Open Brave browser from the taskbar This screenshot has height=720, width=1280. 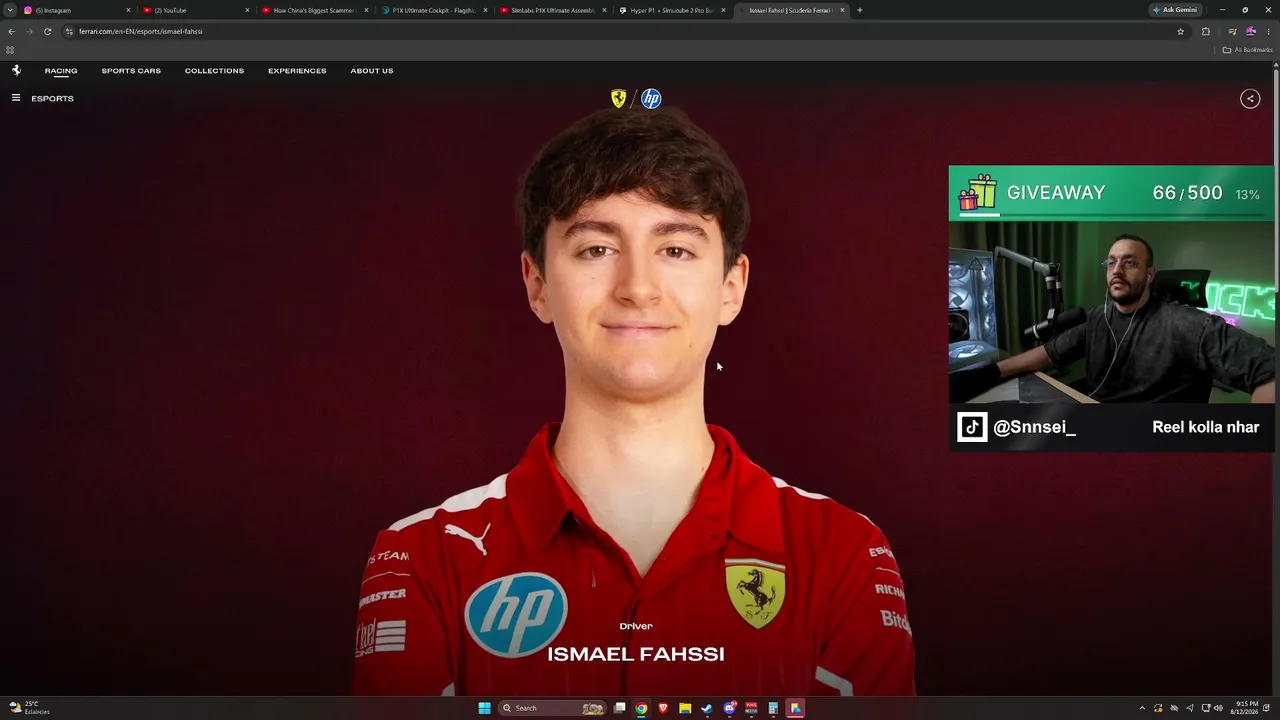click(x=663, y=708)
